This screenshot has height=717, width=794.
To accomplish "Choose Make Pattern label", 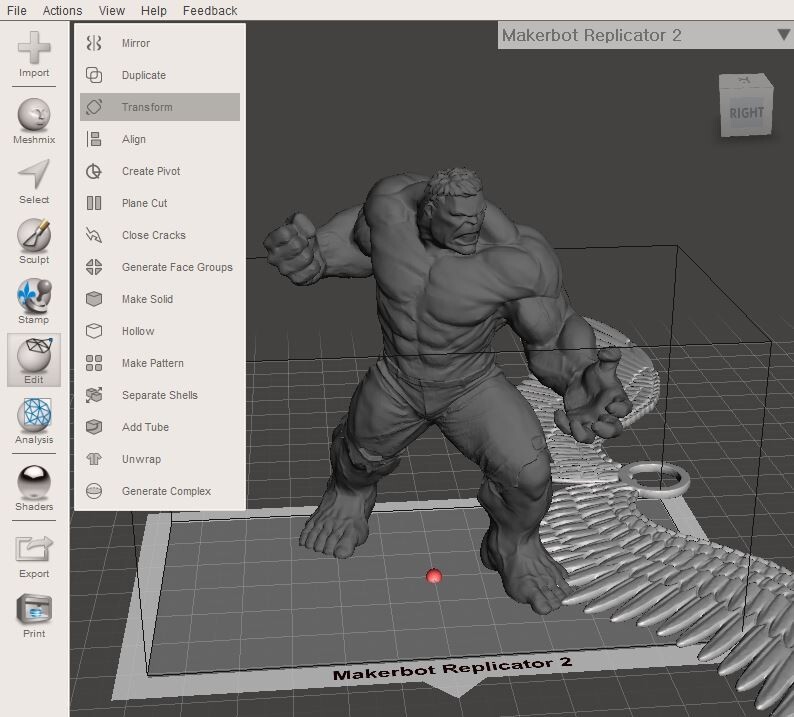I will (x=152, y=363).
